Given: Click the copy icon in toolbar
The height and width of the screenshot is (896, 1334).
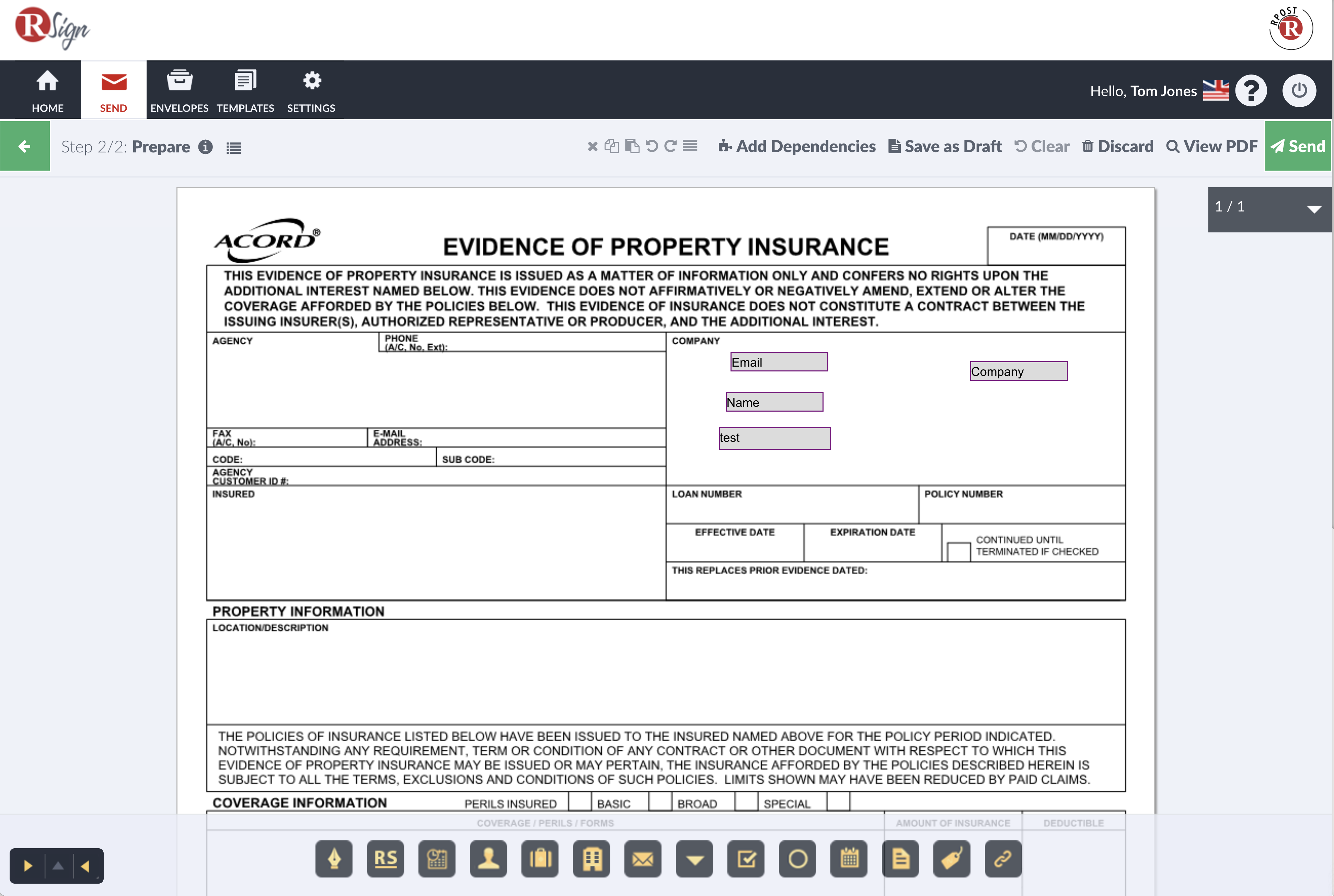Looking at the screenshot, I should tap(612, 146).
